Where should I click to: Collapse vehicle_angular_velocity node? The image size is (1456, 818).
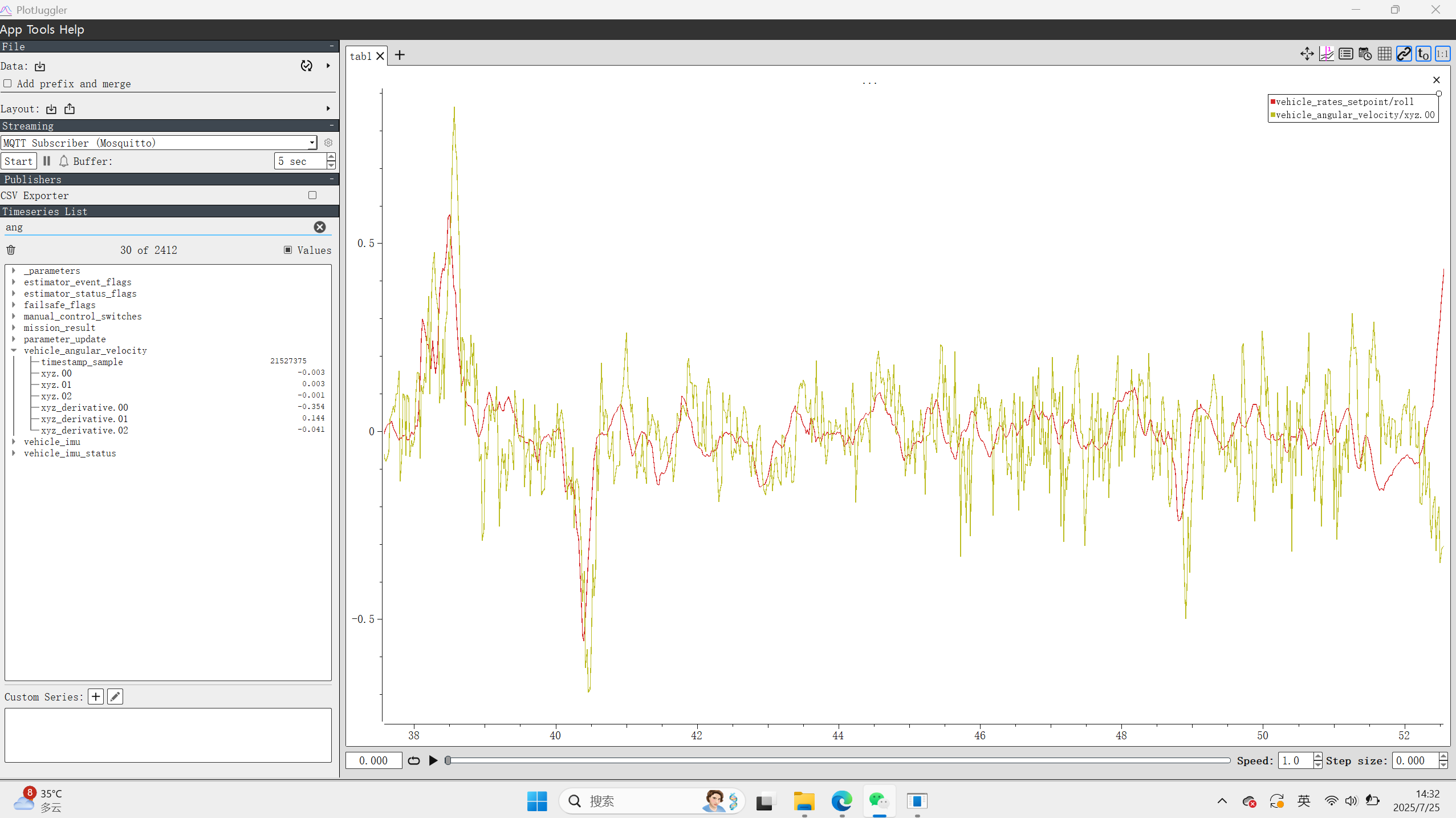(14, 351)
